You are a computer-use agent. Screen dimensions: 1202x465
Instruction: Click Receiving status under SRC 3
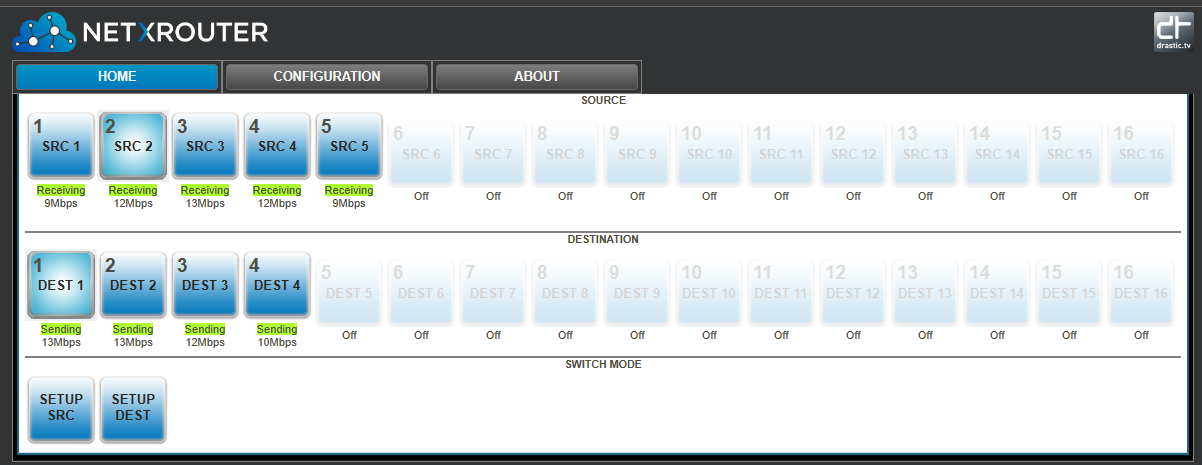pyautogui.click(x=205, y=190)
